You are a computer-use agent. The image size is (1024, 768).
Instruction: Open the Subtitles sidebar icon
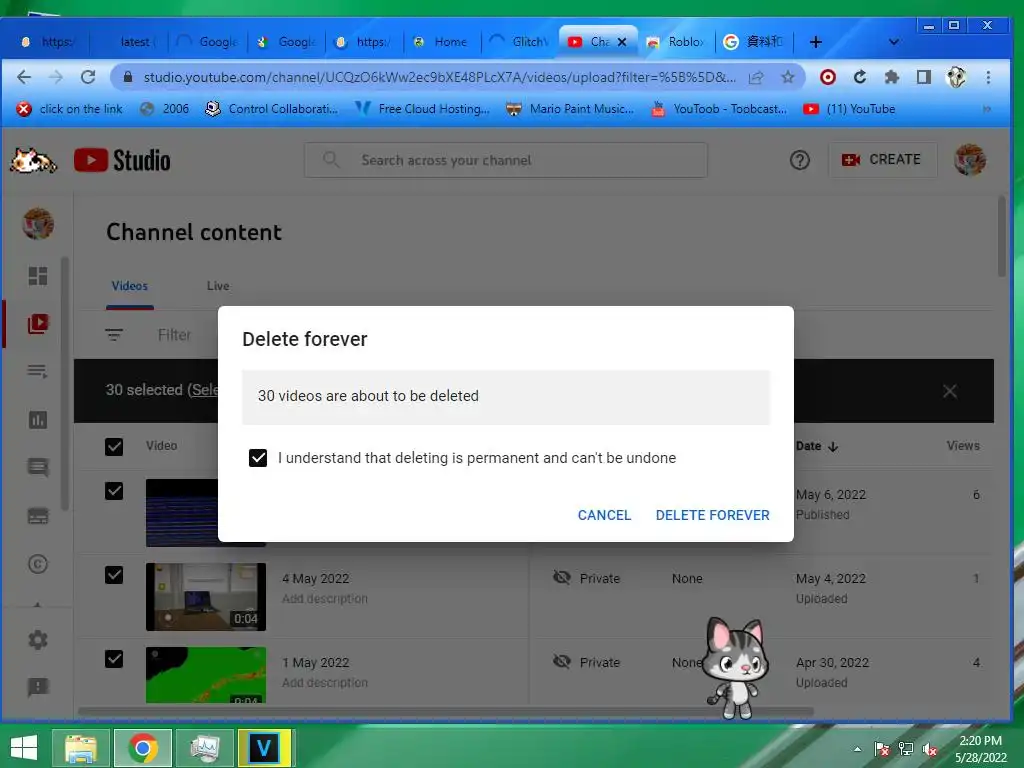pyautogui.click(x=38, y=516)
